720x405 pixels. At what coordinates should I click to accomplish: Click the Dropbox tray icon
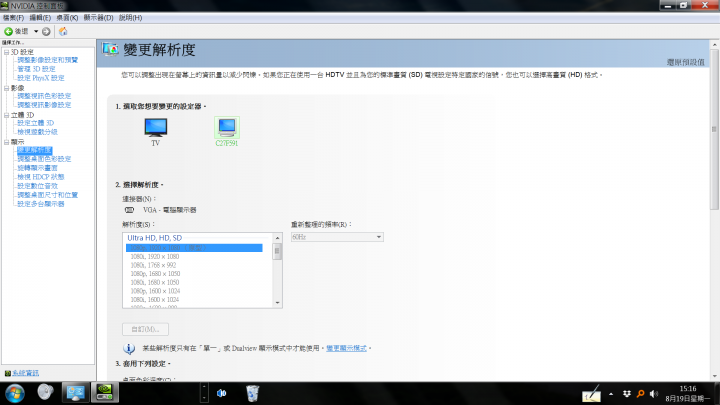point(626,394)
